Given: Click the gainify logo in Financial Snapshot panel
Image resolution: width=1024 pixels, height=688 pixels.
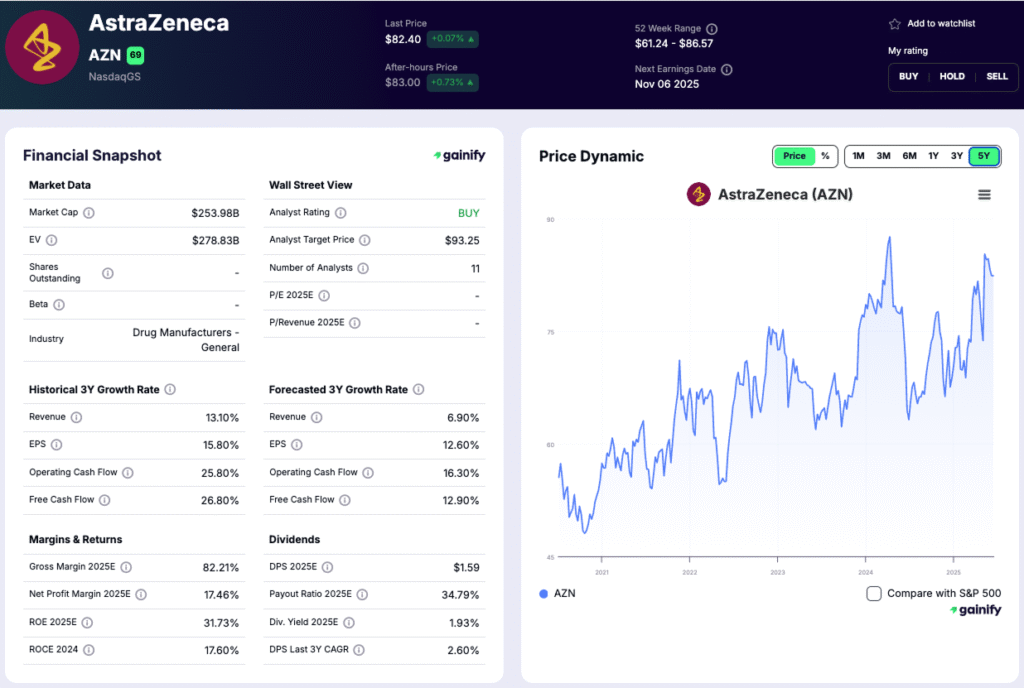Looking at the screenshot, I should 459,155.
